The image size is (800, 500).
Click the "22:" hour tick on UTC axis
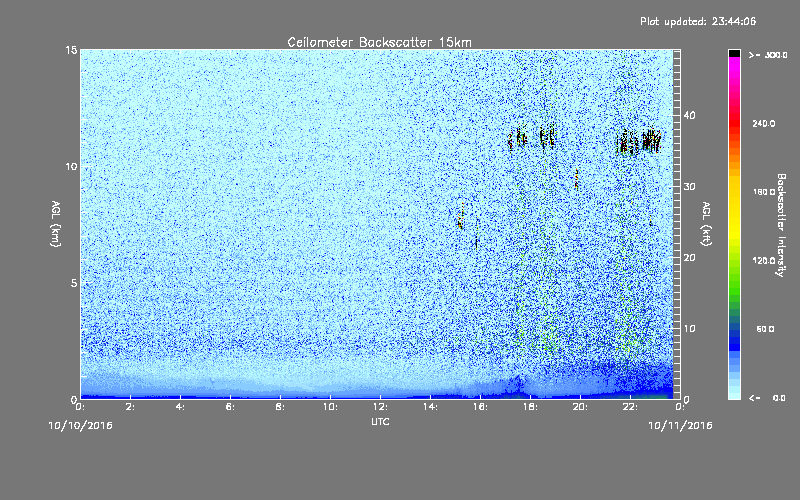click(631, 407)
